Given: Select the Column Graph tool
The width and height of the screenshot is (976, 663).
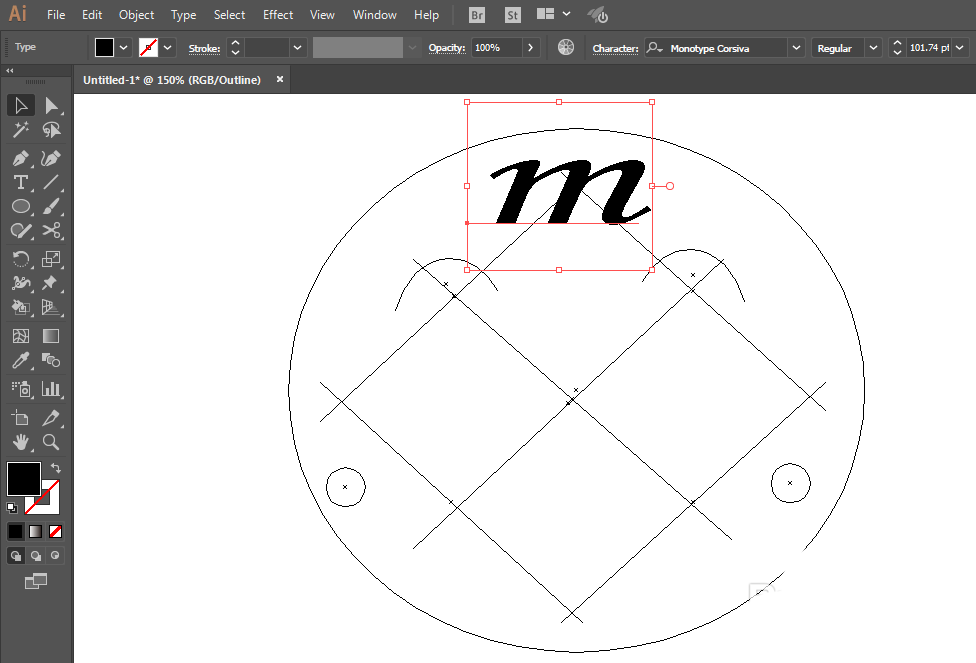Looking at the screenshot, I should (x=51, y=389).
